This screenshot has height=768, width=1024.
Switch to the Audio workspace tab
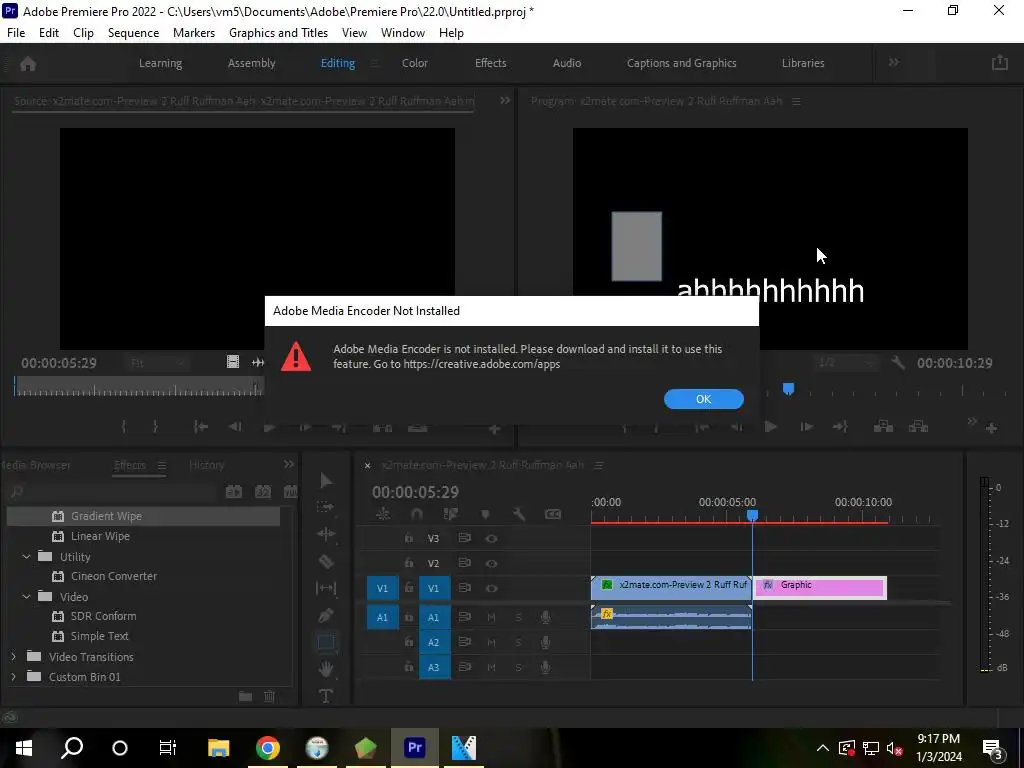(567, 63)
